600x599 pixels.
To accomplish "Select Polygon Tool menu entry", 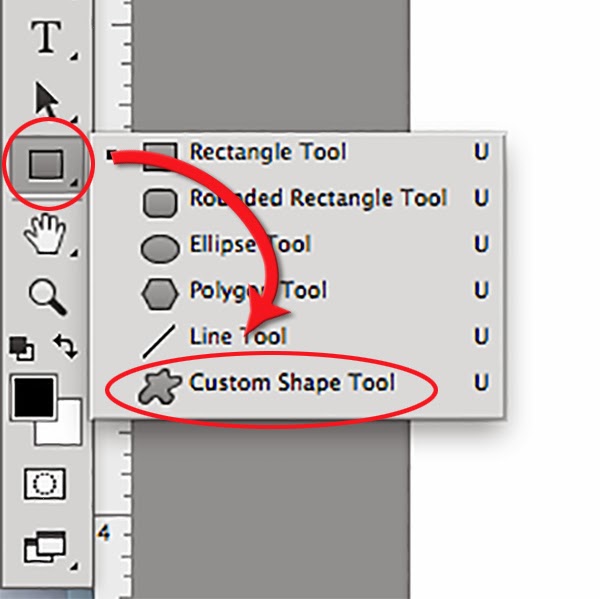I will [258, 292].
